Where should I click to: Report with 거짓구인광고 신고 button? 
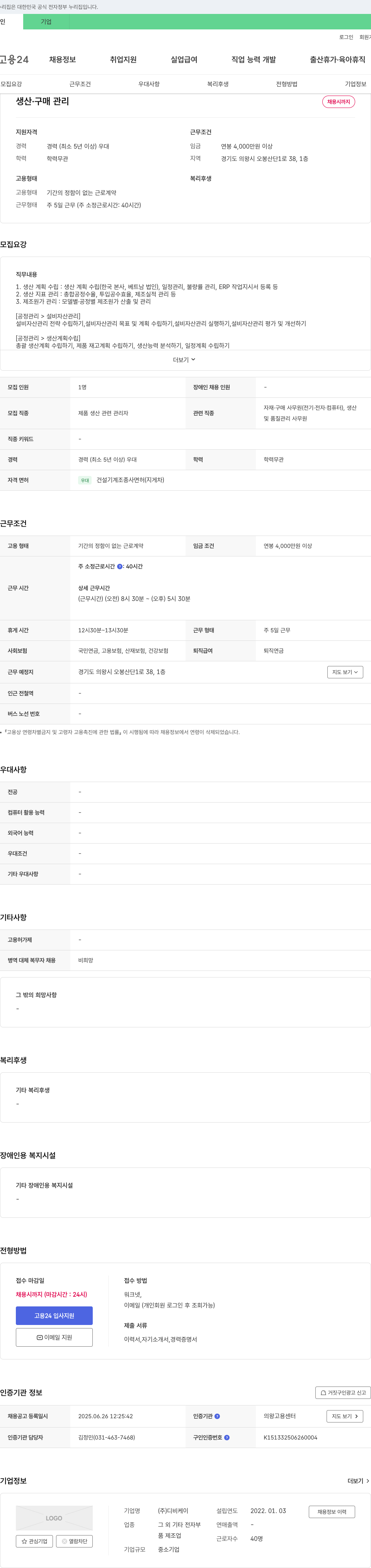tap(343, 1392)
